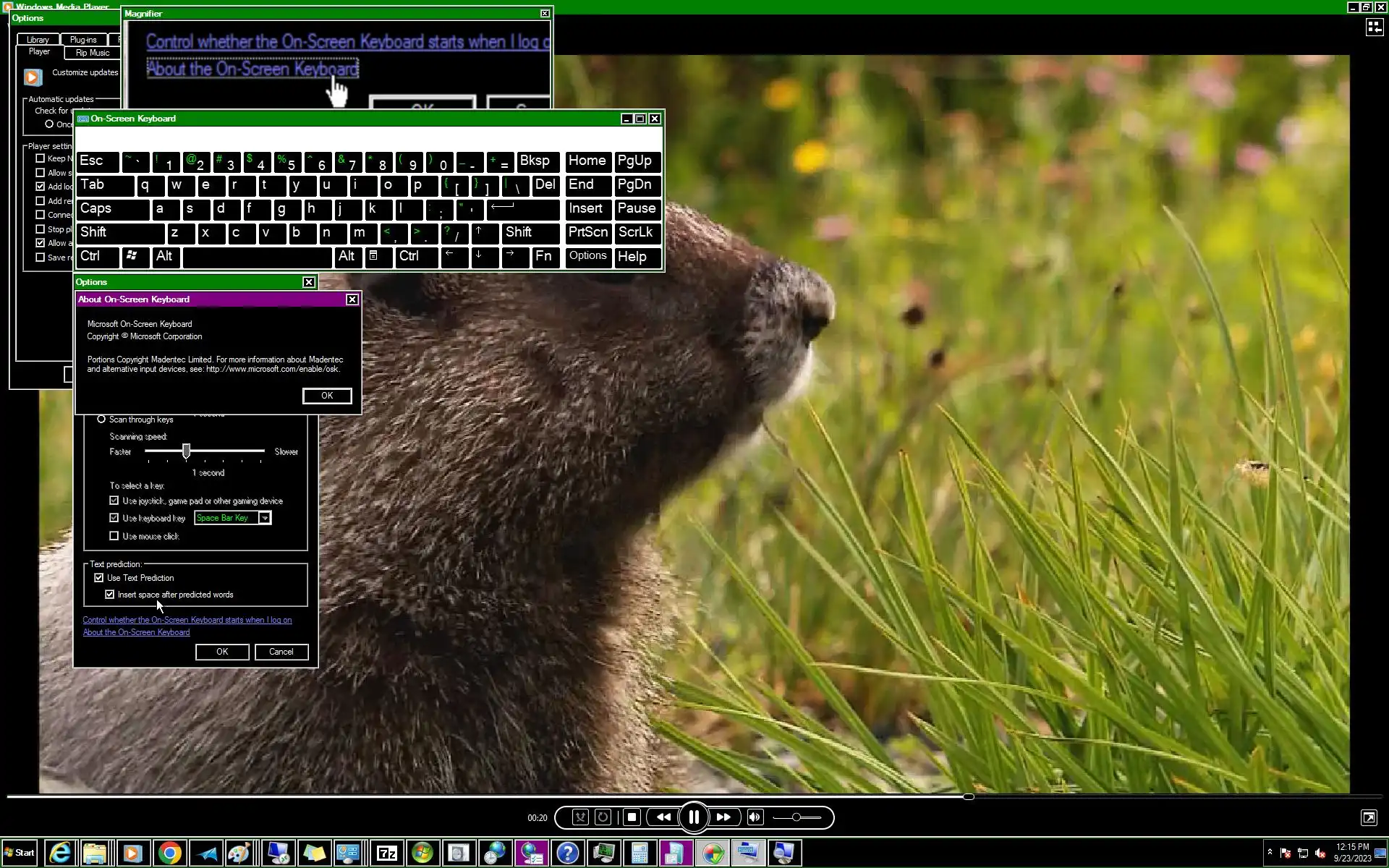Screen dimensions: 1389x868
Task: Click OK in About On-Screen Keyboard
Action: [x=327, y=396]
